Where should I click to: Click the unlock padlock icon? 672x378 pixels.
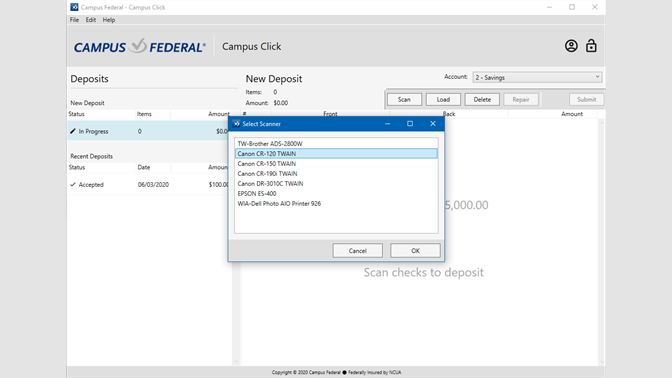[x=591, y=45]
